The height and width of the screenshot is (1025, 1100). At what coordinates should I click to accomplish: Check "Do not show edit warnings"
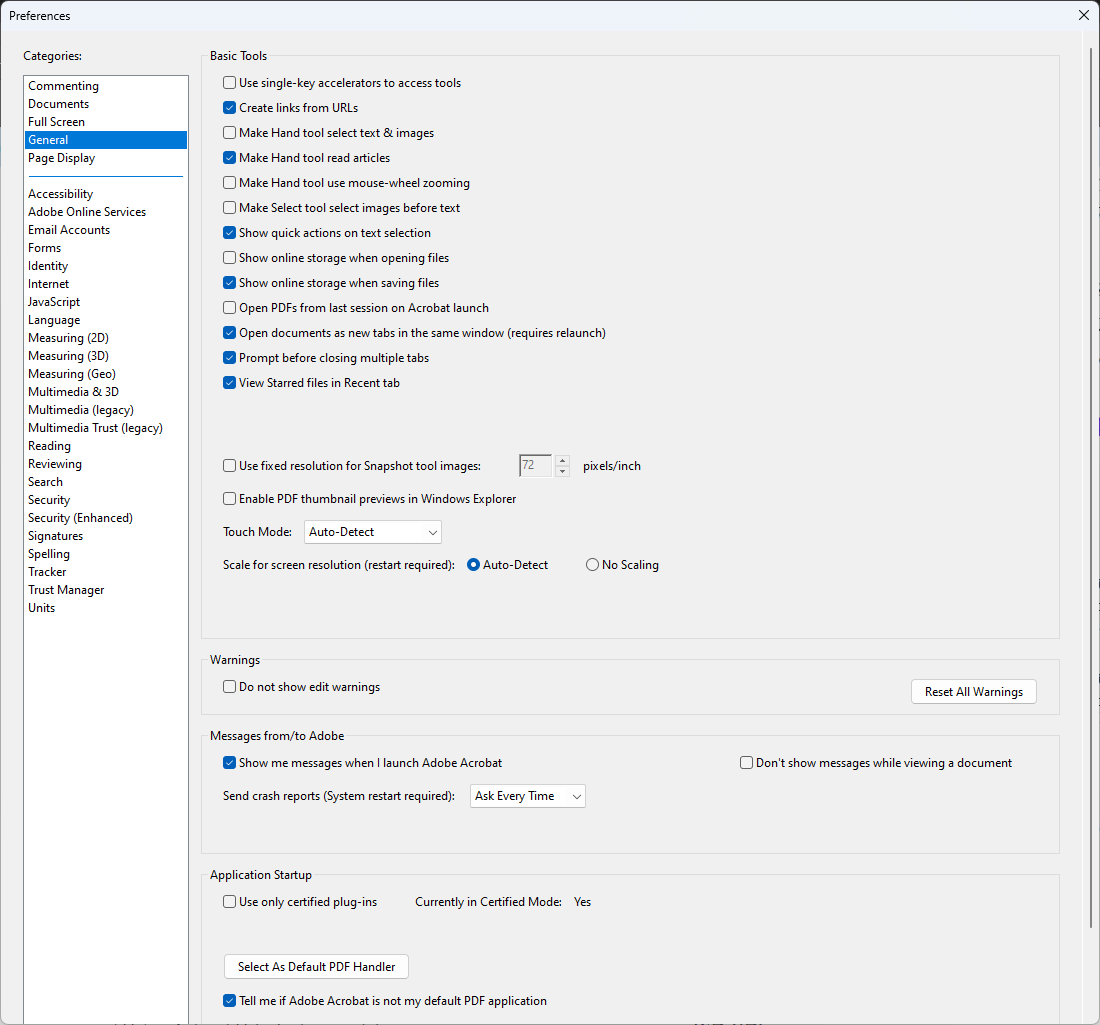tap(229, 687)
